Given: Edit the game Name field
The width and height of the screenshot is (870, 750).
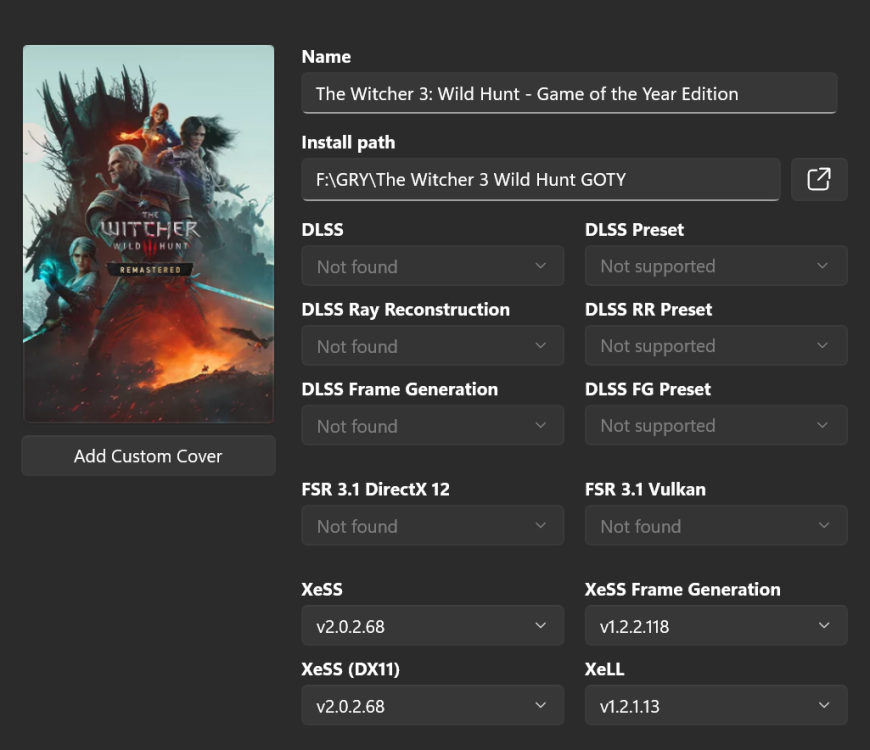Looking at the screenshot, I should click(x=569, y=93).
